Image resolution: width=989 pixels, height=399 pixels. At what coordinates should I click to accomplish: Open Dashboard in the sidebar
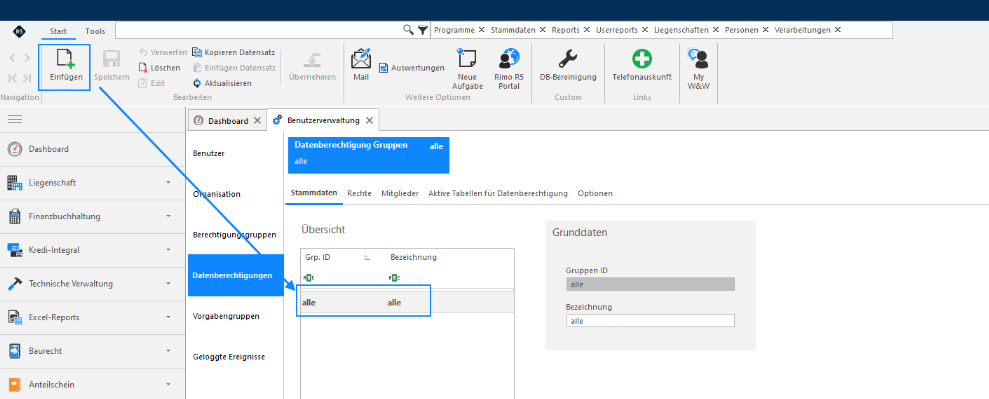click(92, 149)
